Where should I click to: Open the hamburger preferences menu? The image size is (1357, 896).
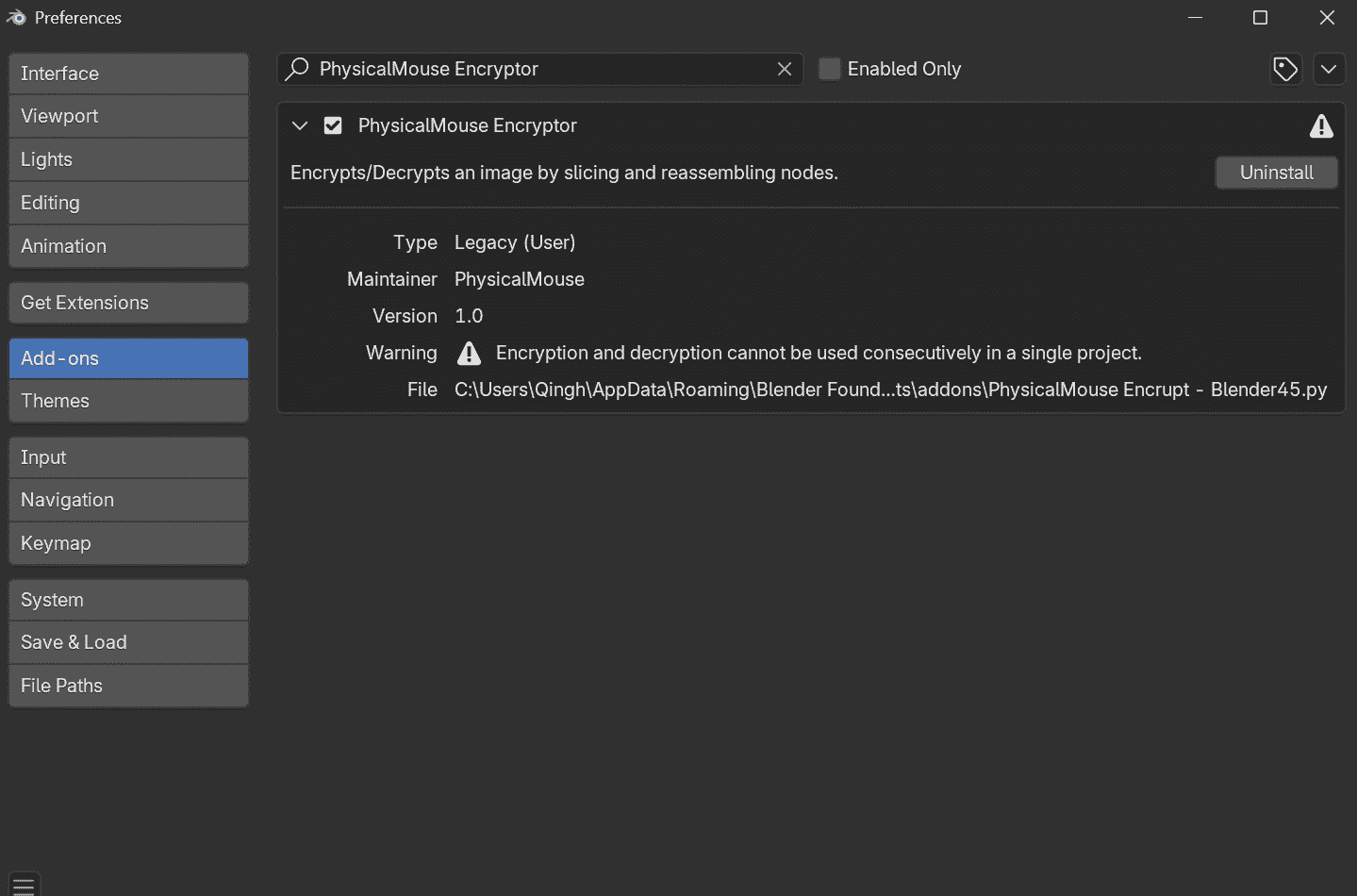click(24, 885)
